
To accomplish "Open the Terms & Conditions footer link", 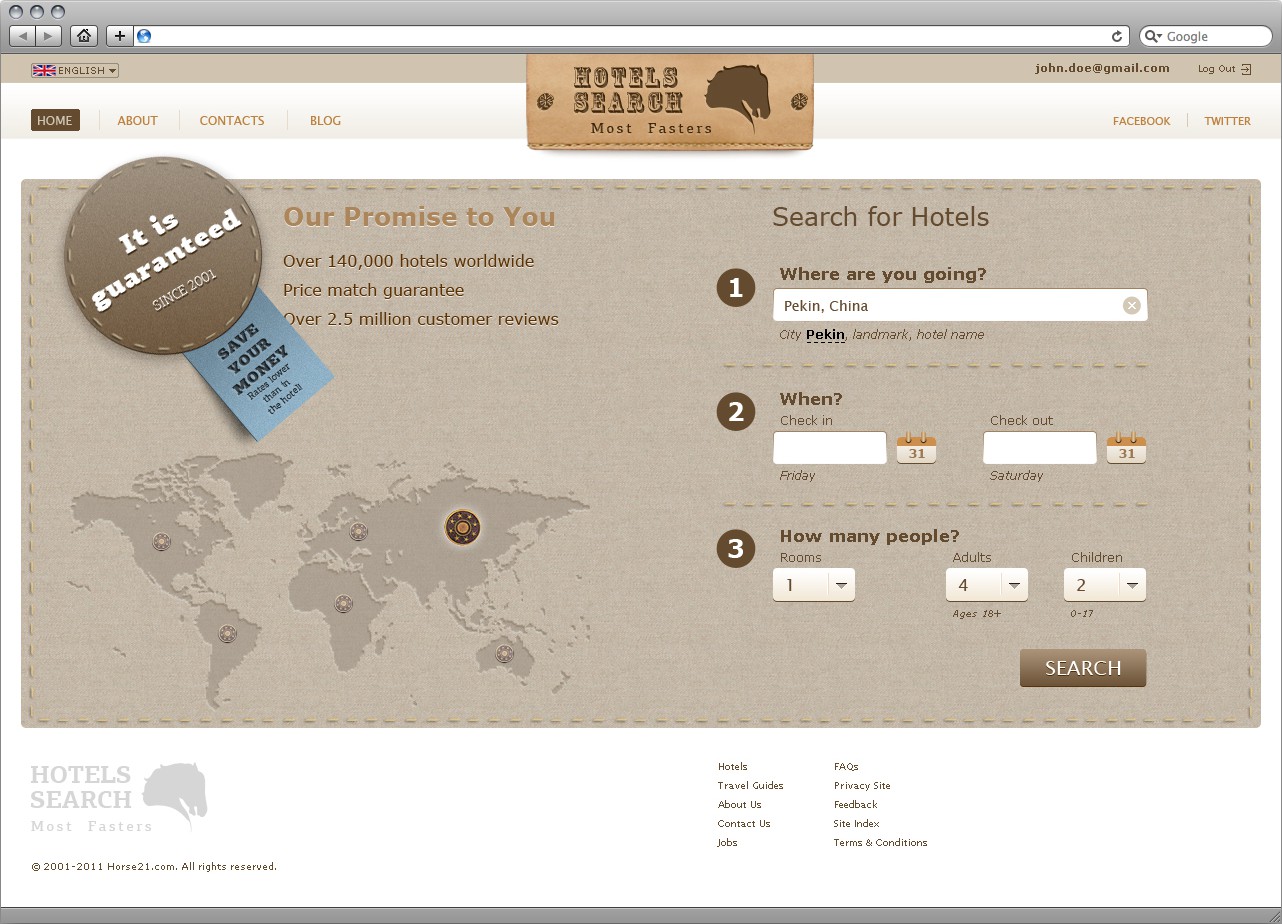I will coord(881,843).
